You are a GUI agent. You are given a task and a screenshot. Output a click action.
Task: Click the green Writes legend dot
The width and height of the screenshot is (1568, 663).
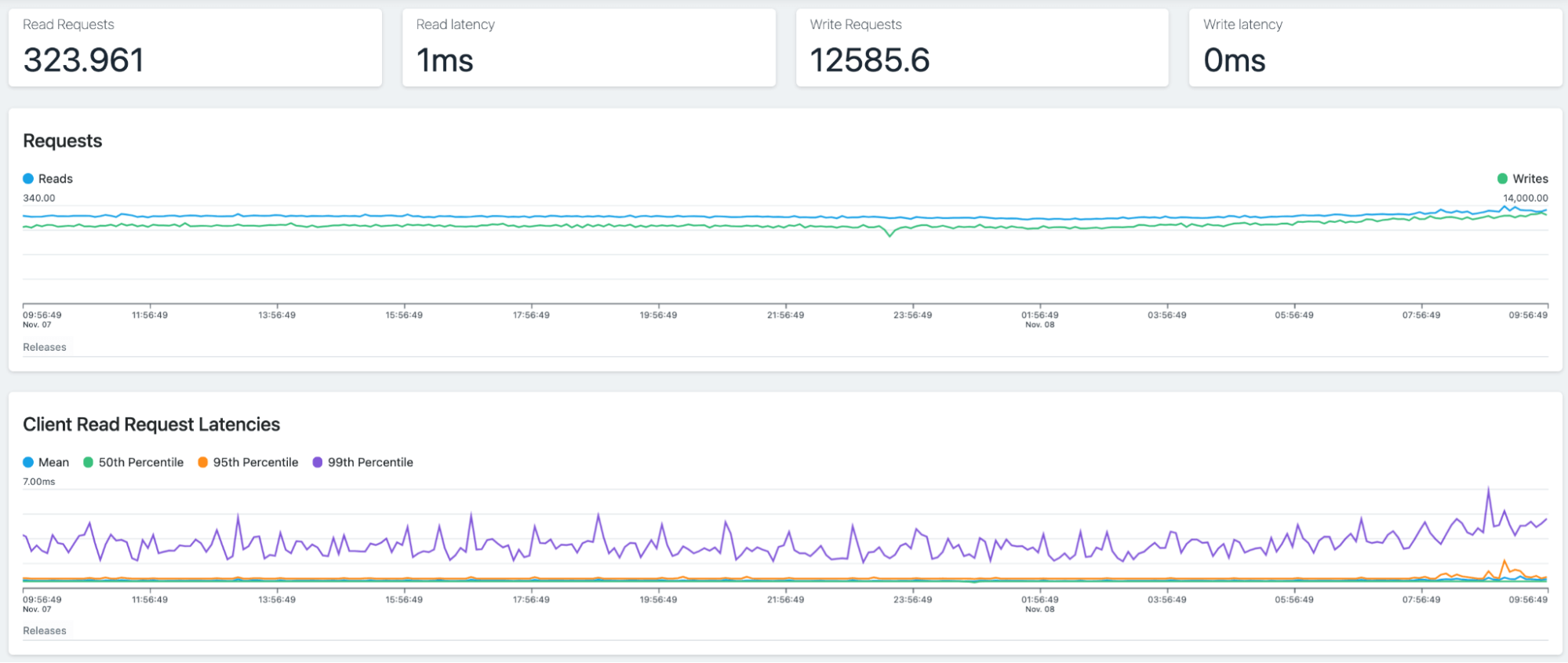coord(1502,179)
